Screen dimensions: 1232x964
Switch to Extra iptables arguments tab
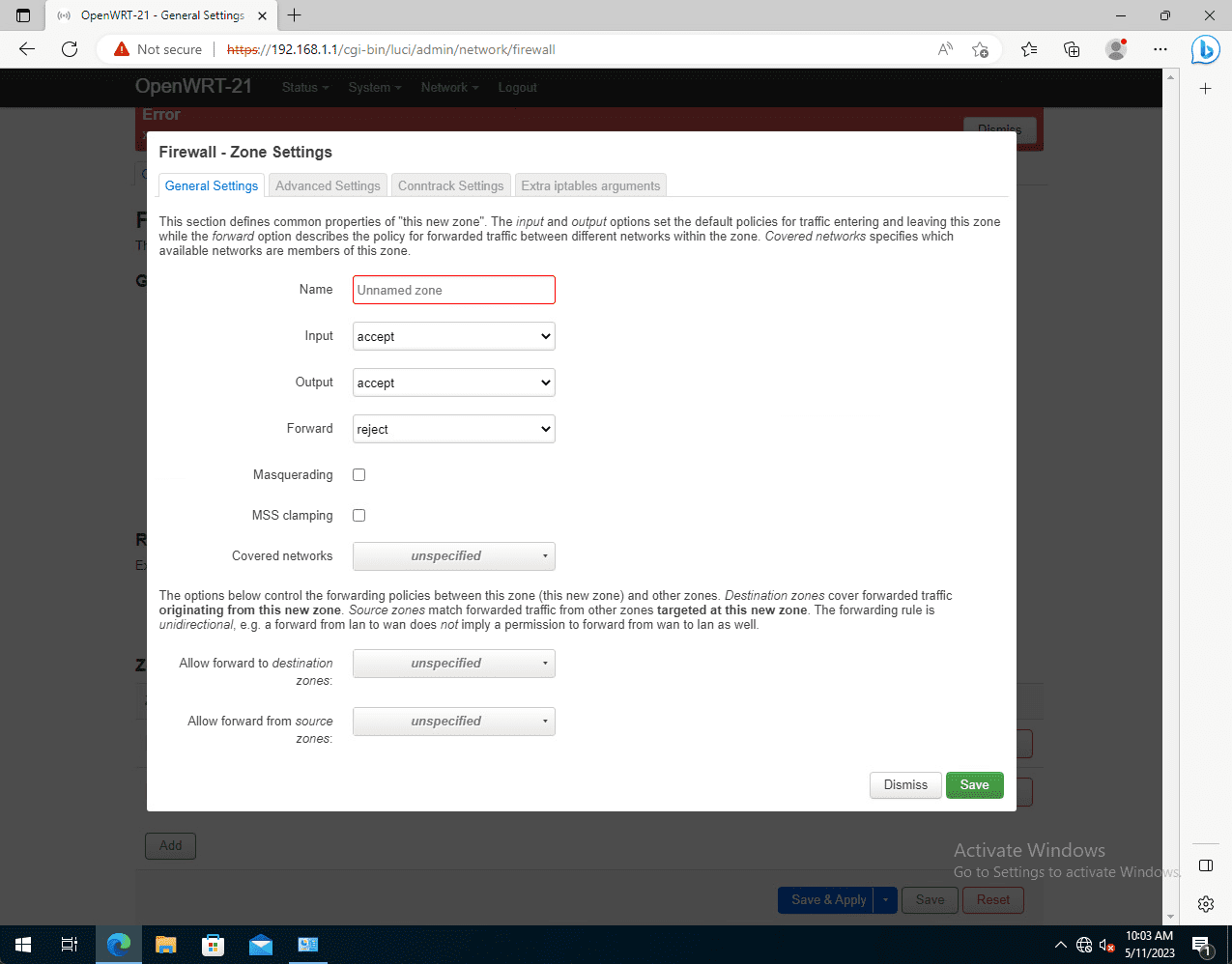[590, 185]
